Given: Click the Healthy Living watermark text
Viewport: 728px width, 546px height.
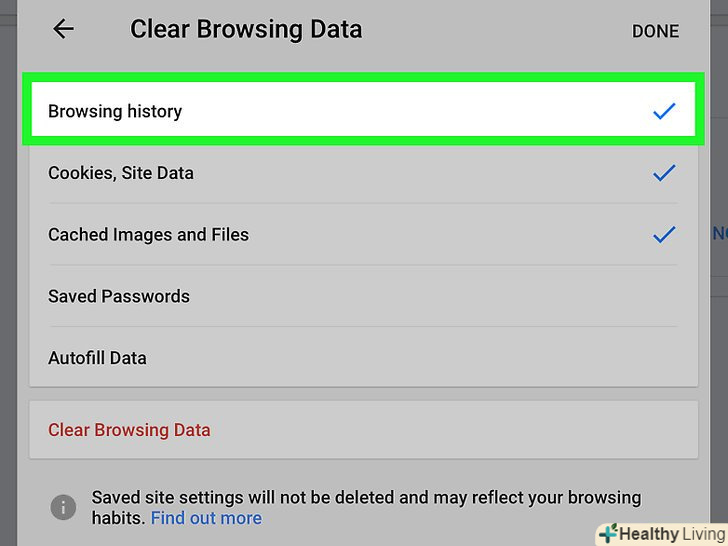Looking at the screenshot, I should coord(672,534).
